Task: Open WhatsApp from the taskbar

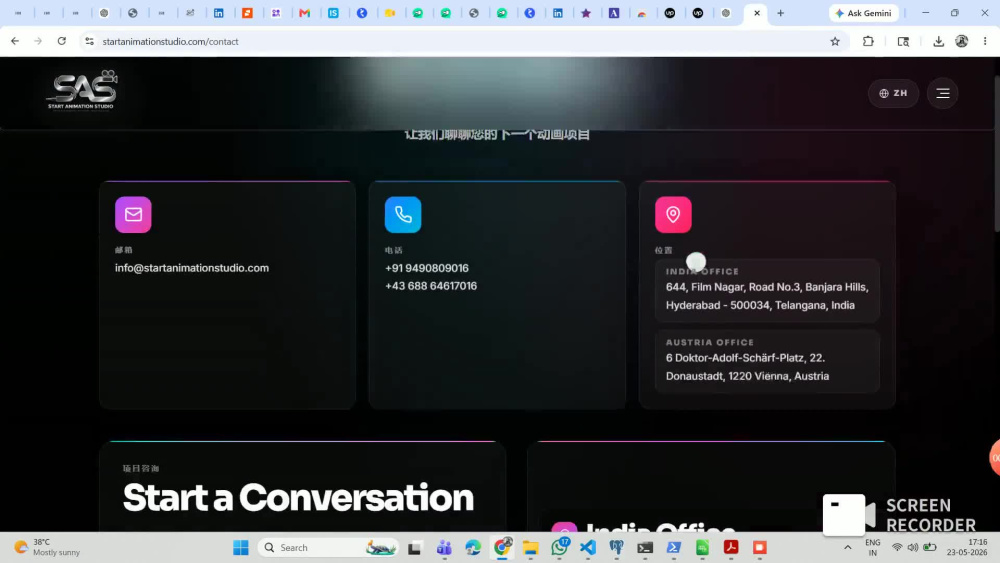Action: pos(560,548)
